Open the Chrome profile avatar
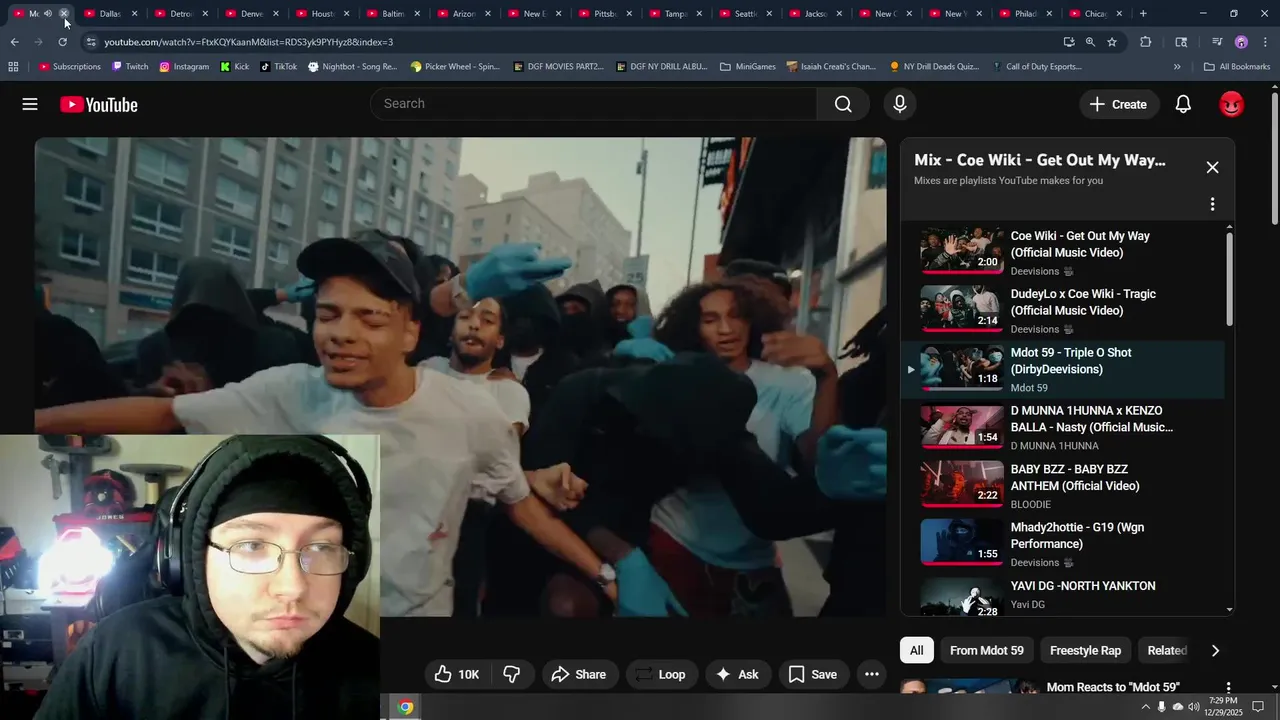 pos(1241,42)
